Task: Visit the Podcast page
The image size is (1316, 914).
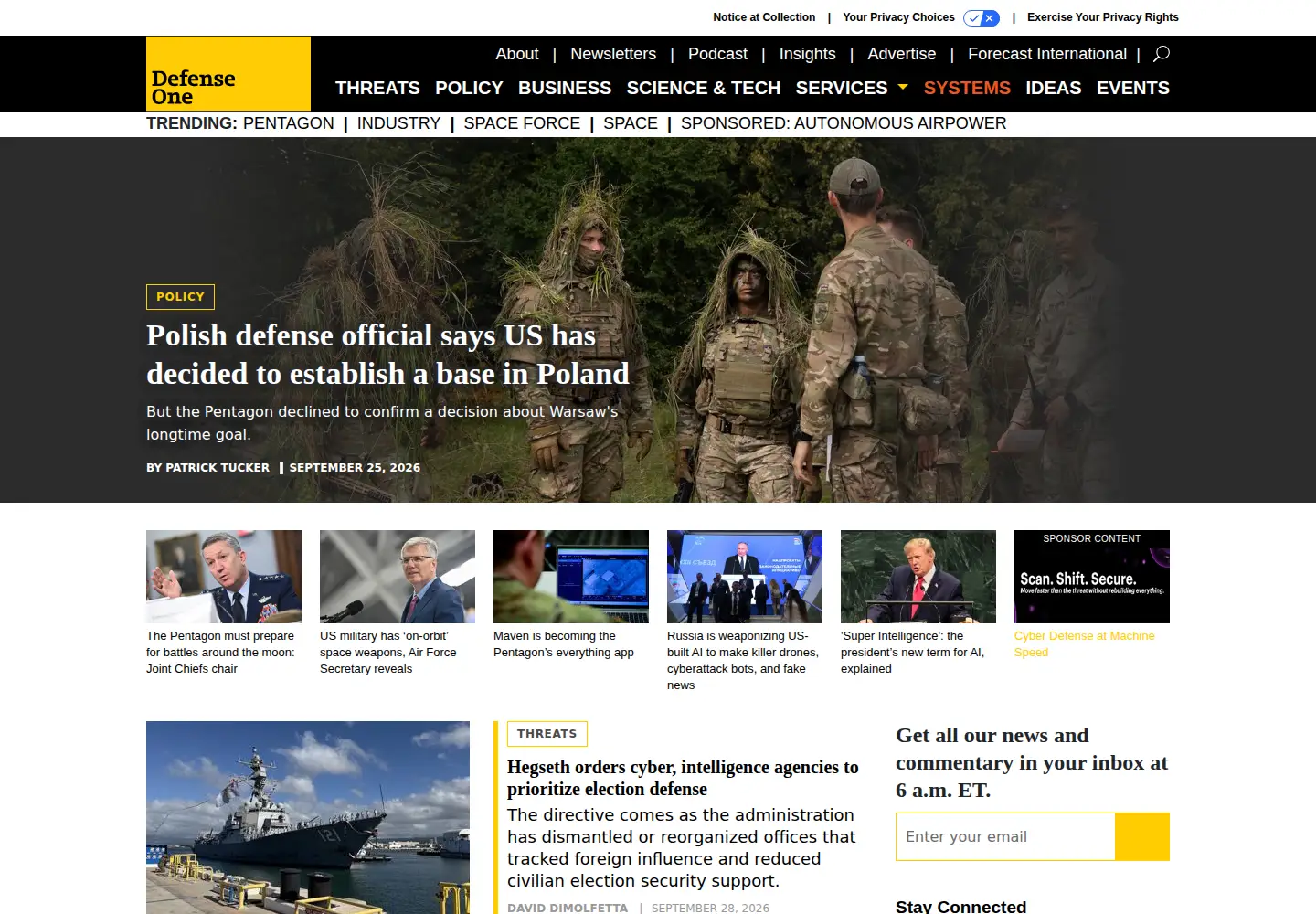Action: pos(717,54)
